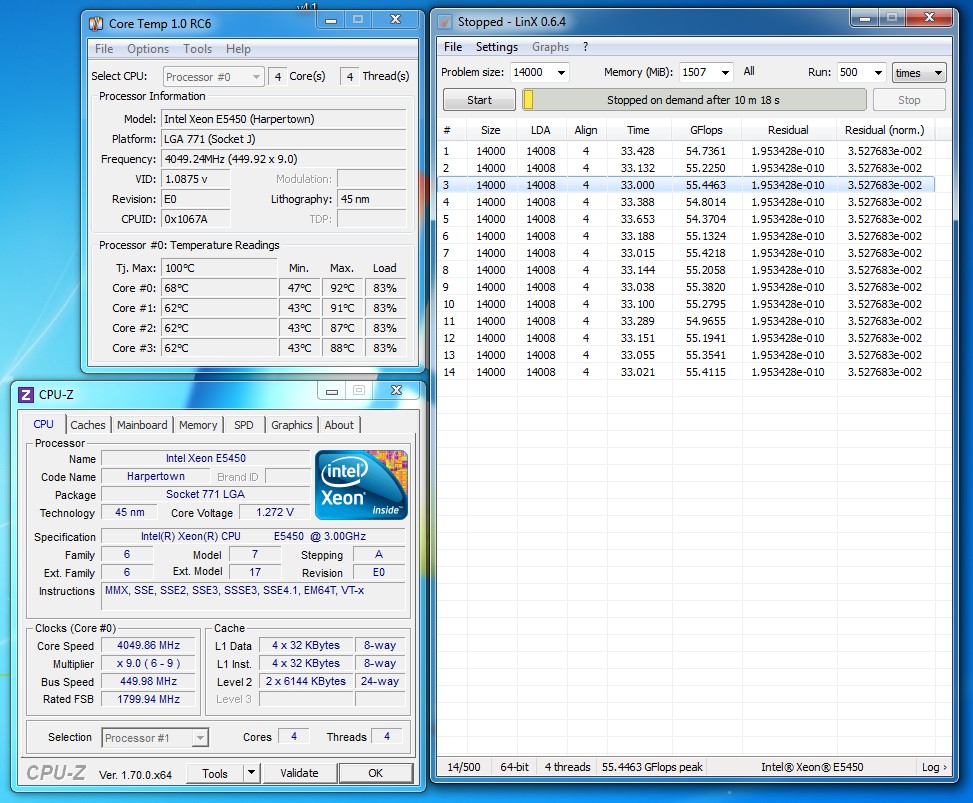Switch to the SPD tab in CPU-Z
Viewport: 973px width, 803px height.
pos(243,425)
